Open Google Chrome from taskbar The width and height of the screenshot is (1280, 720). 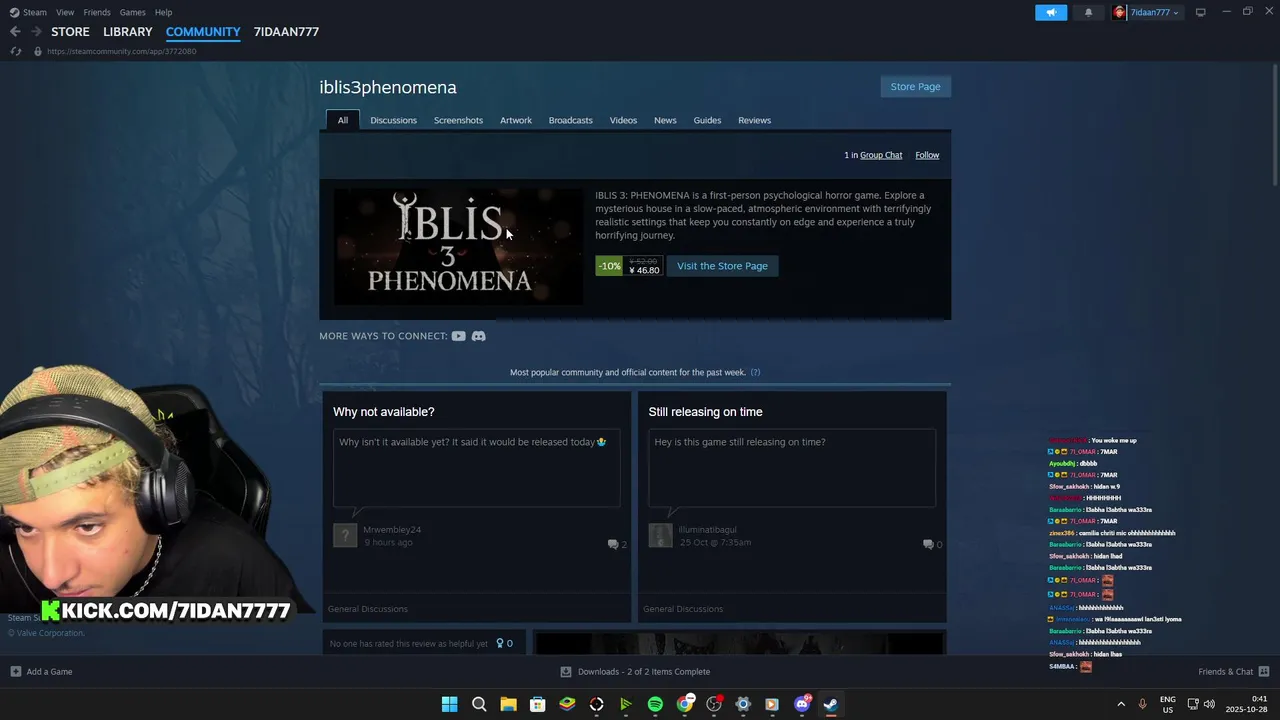[x=685, y=704]
